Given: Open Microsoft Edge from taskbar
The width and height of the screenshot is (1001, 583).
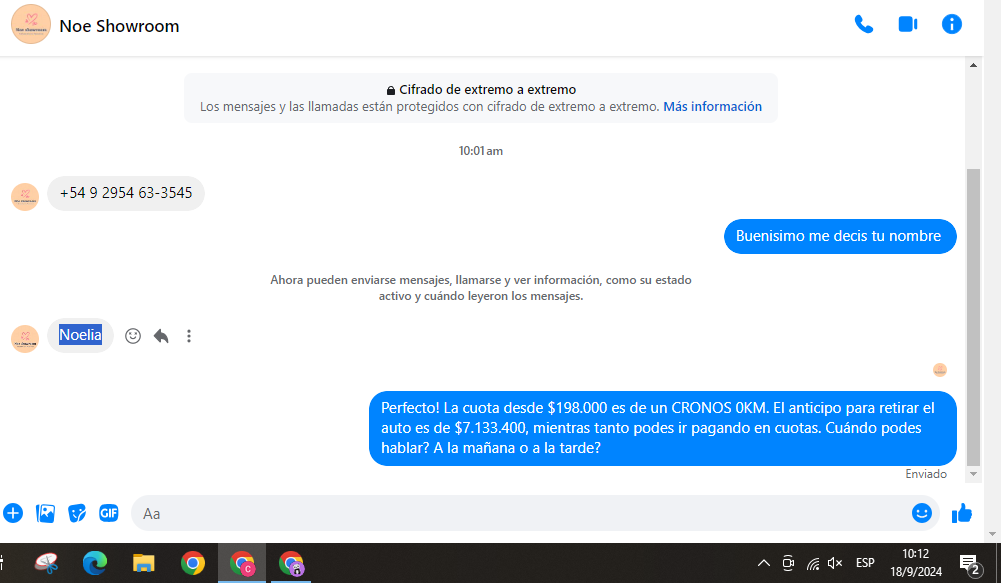Looking at the screenshot, I should coord(94,563).
